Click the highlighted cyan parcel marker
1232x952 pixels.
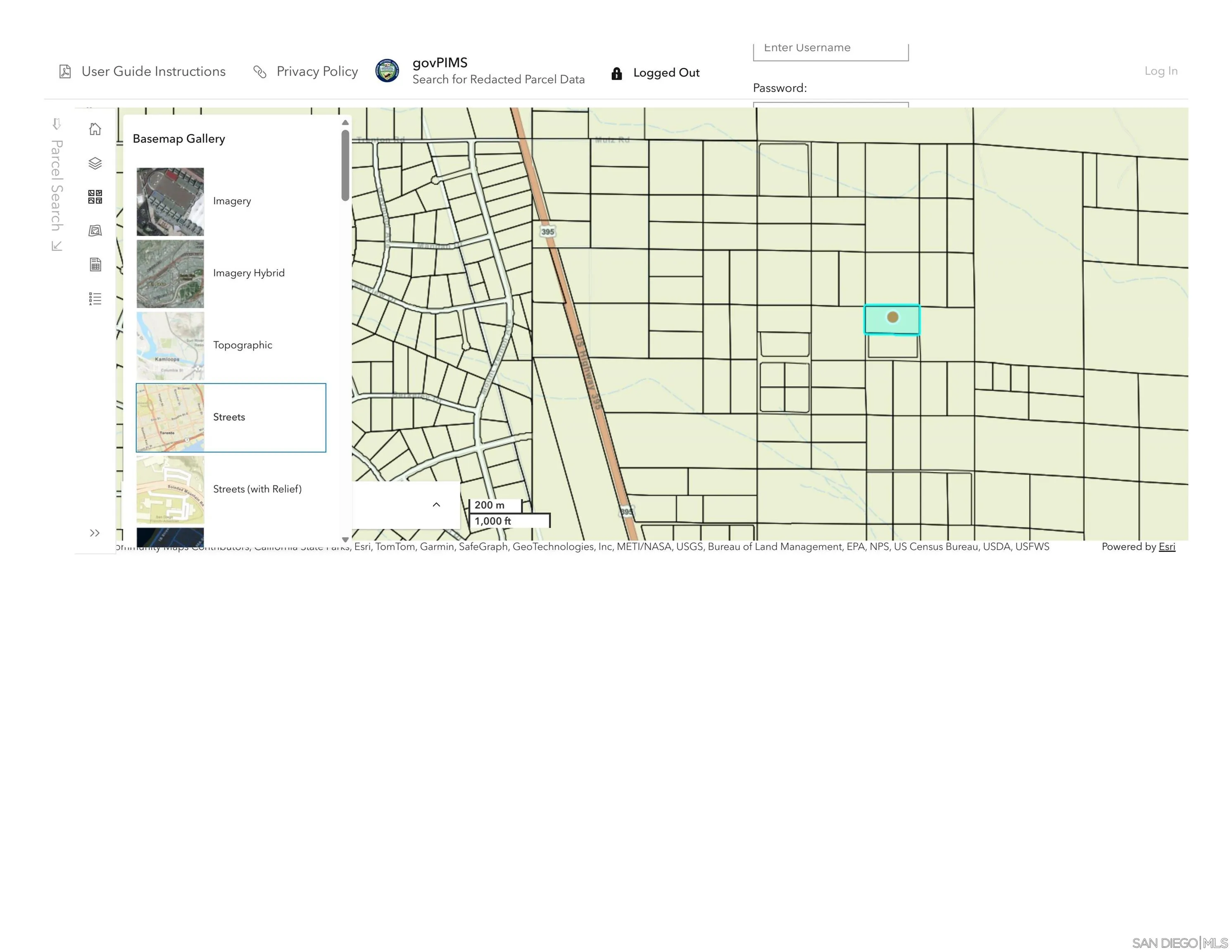point(892,318)
